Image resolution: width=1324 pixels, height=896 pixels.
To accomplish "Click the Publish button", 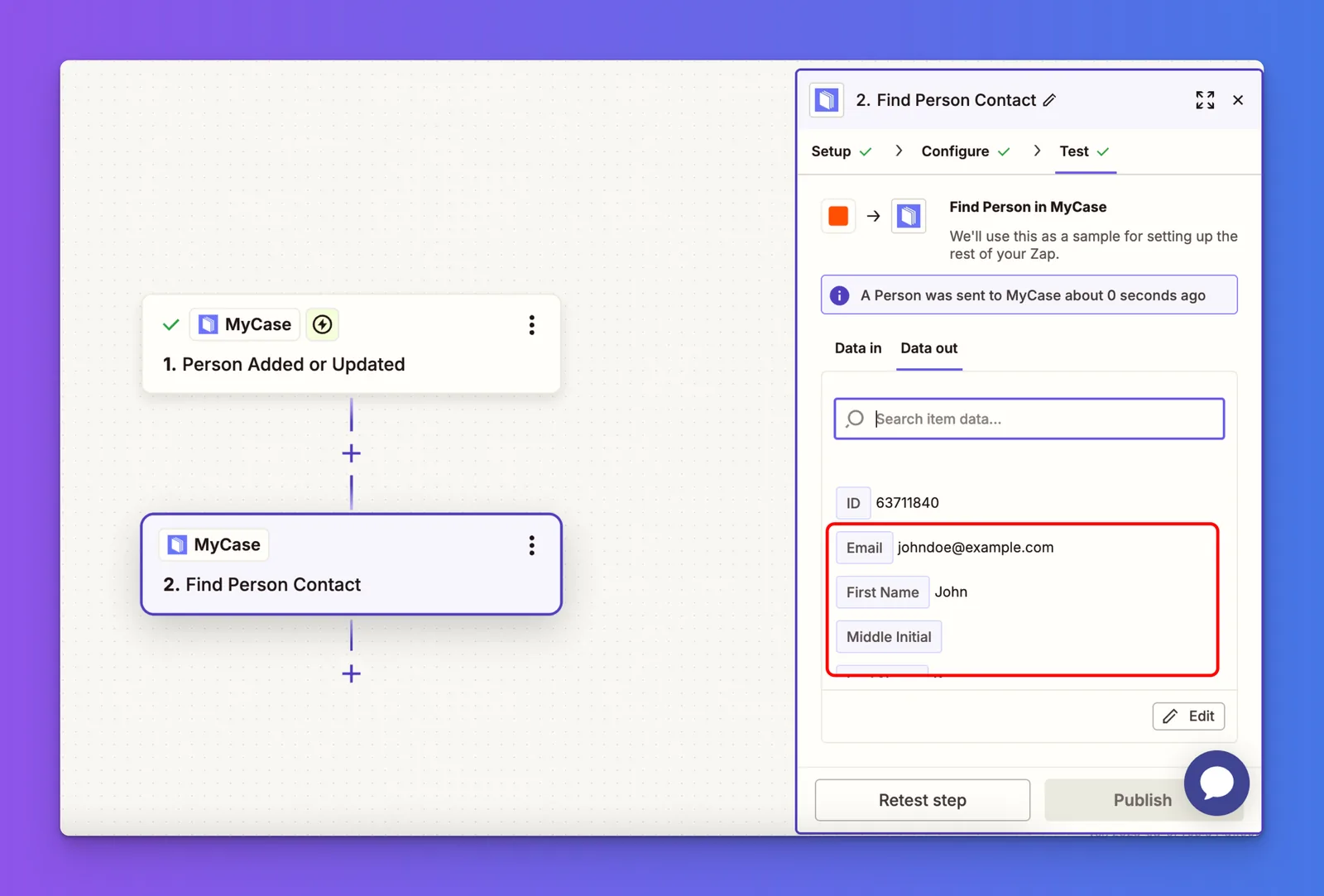I will [1143, 800].
